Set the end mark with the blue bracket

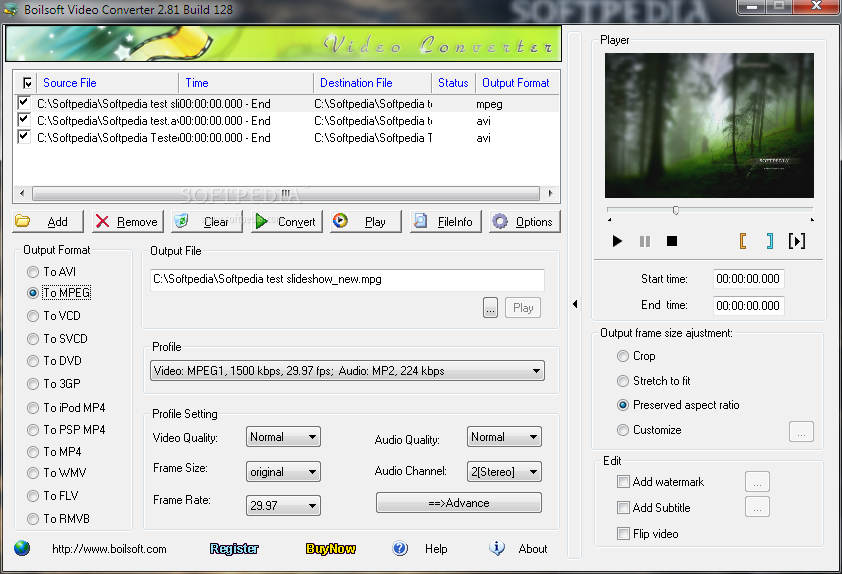click(x=770, y=241)
